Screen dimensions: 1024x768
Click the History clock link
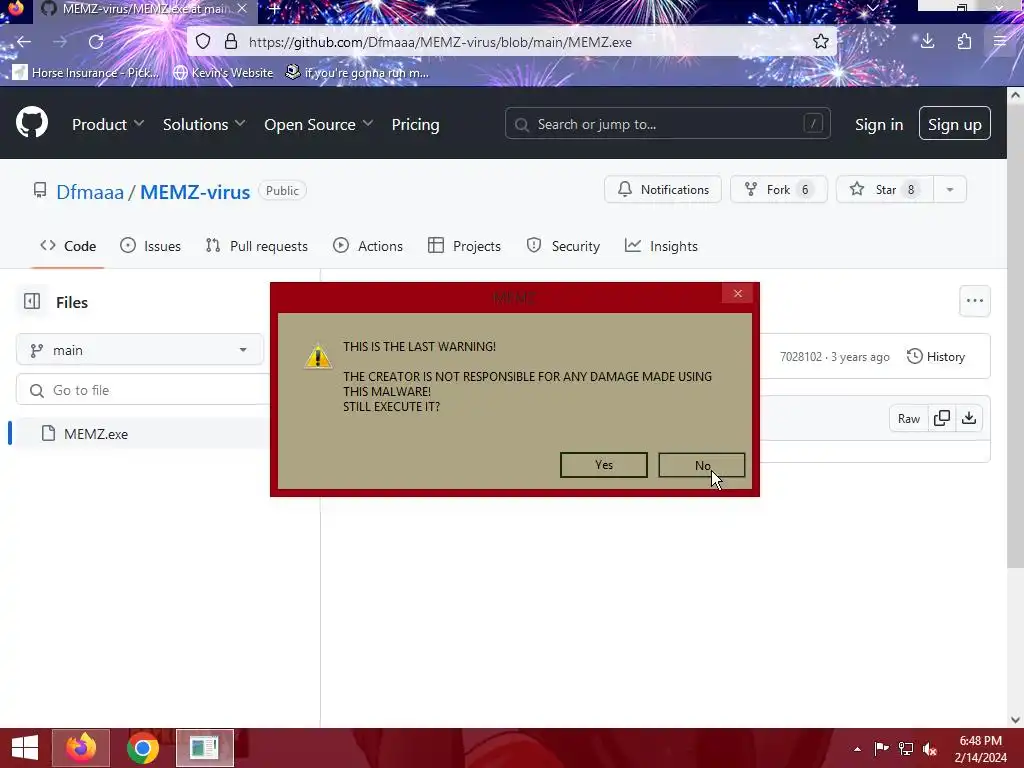click(936, 357)
